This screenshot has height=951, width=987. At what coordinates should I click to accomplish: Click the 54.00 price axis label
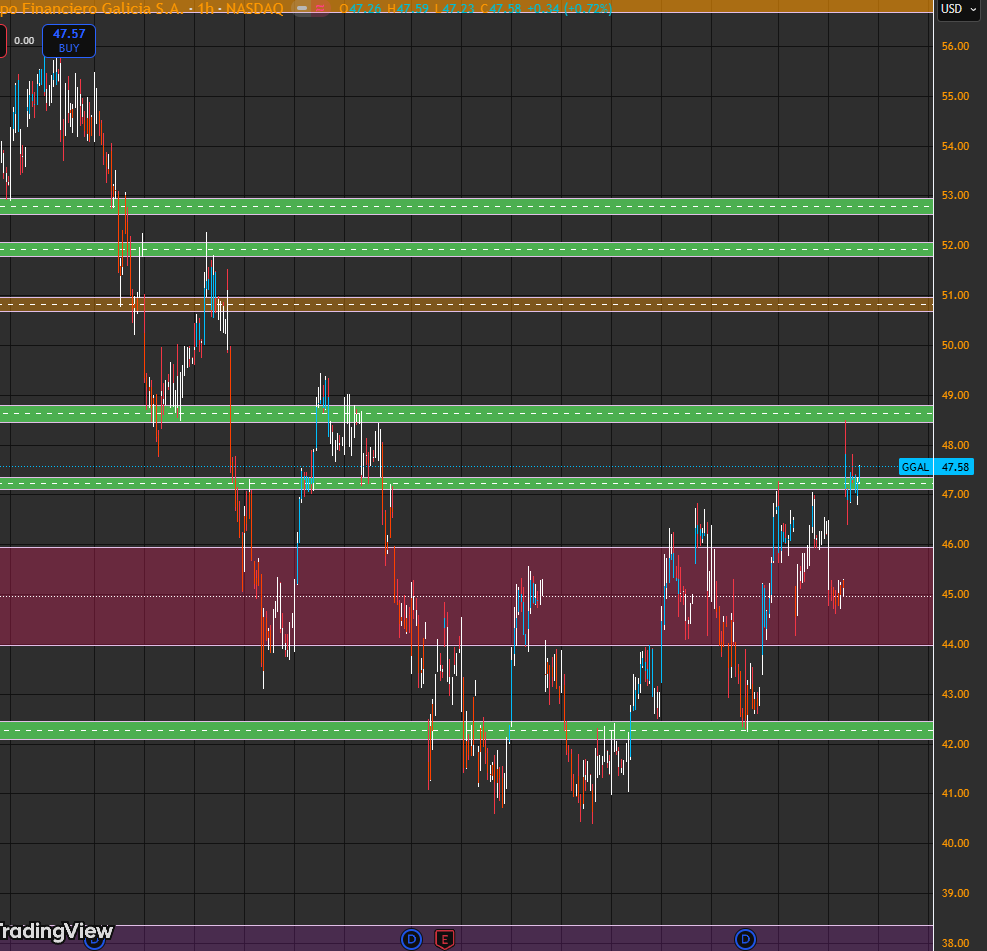point(955,146)
